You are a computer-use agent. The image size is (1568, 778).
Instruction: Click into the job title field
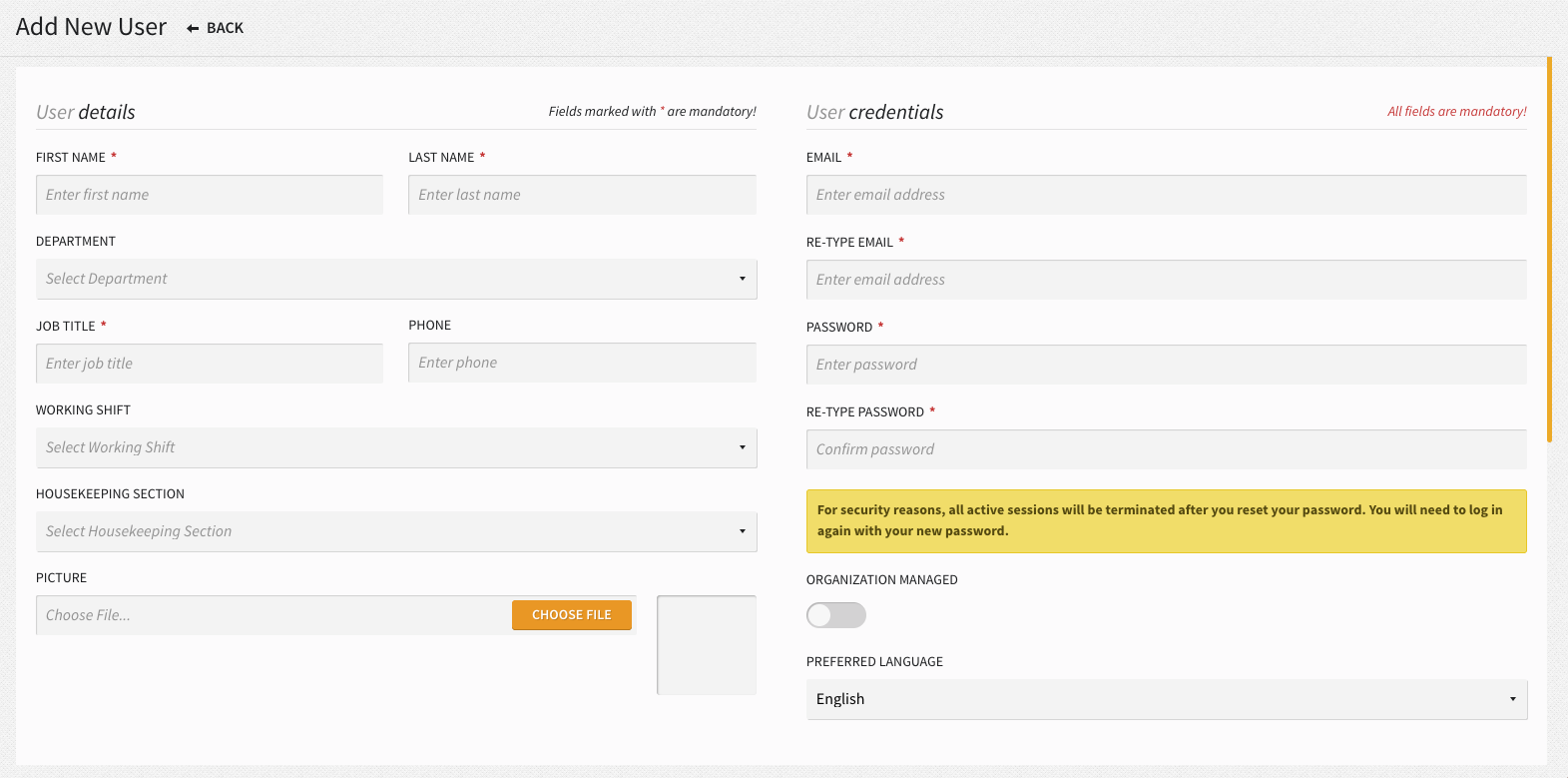210,364
